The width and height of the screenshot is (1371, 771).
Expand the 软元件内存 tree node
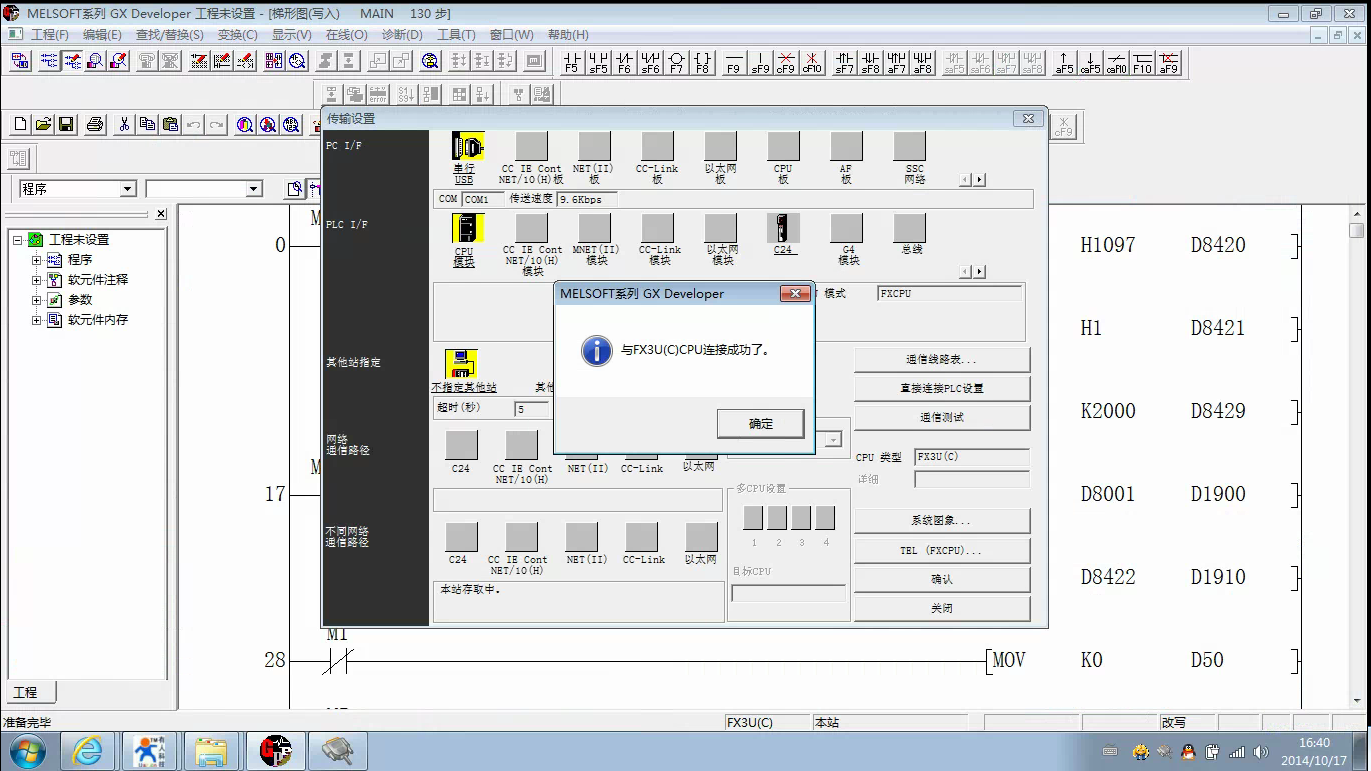coord(37,320)
